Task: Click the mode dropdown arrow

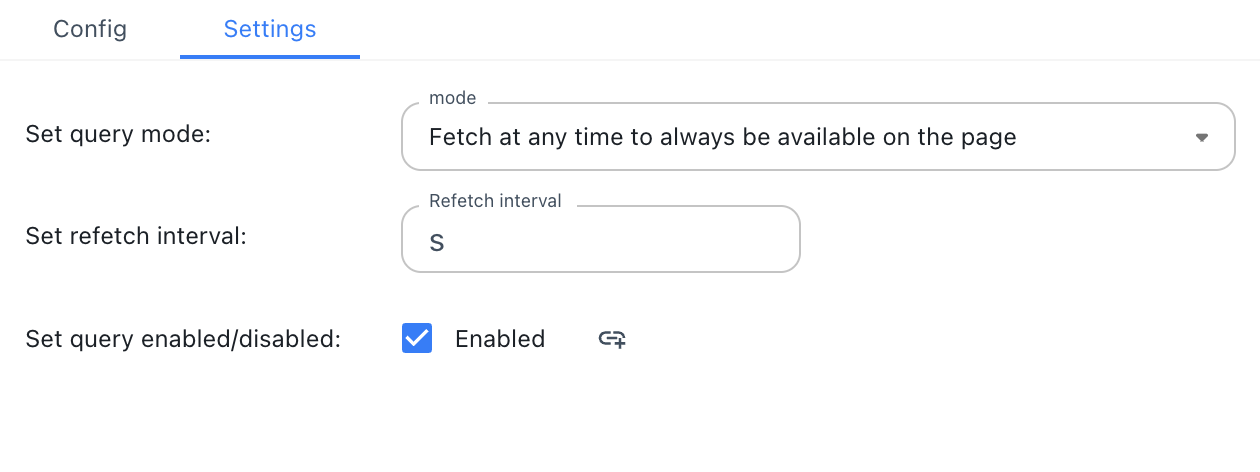Action: [1202, 138]
